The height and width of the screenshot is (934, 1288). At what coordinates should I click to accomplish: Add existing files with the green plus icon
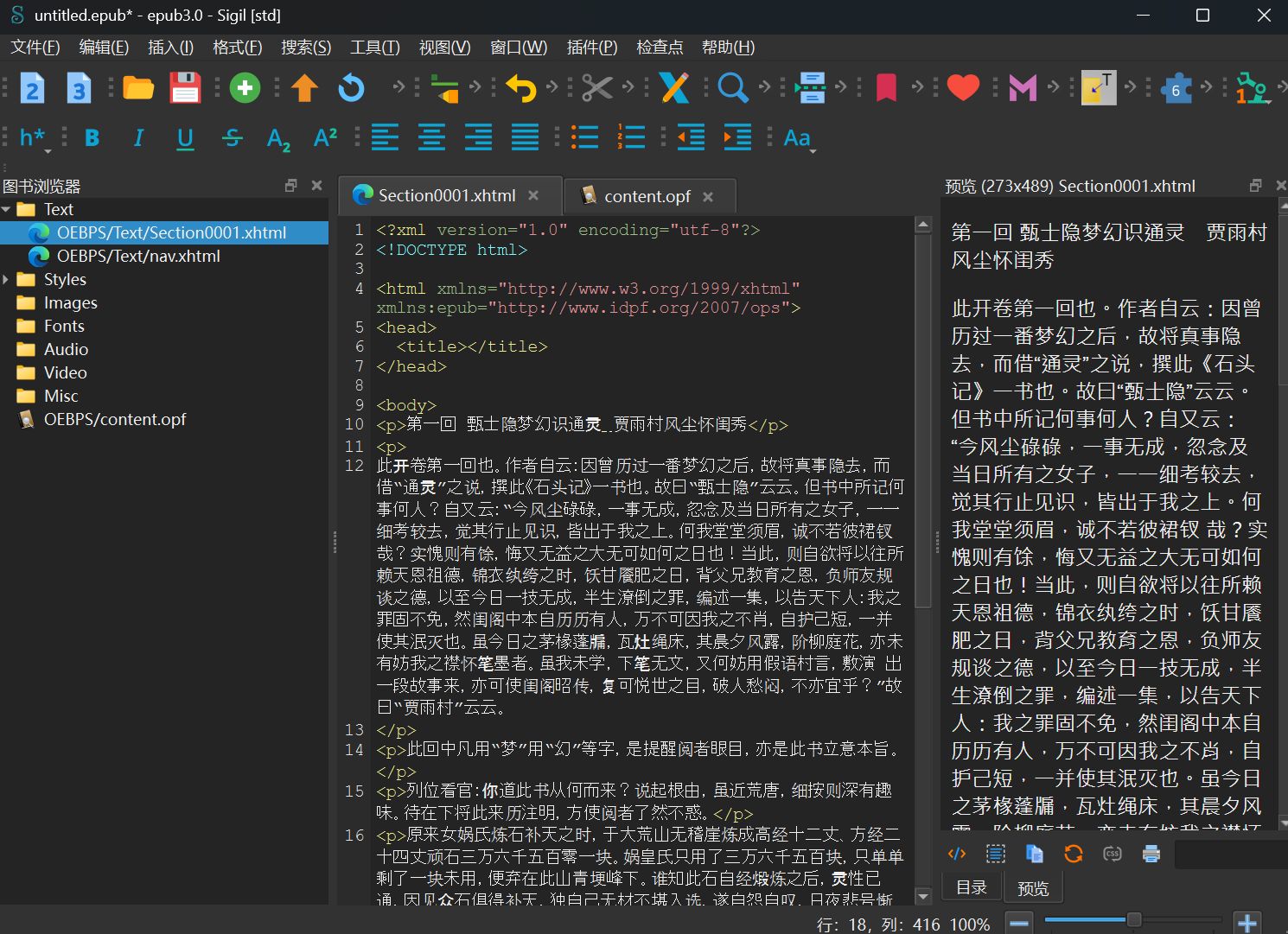tap(245, 88)
